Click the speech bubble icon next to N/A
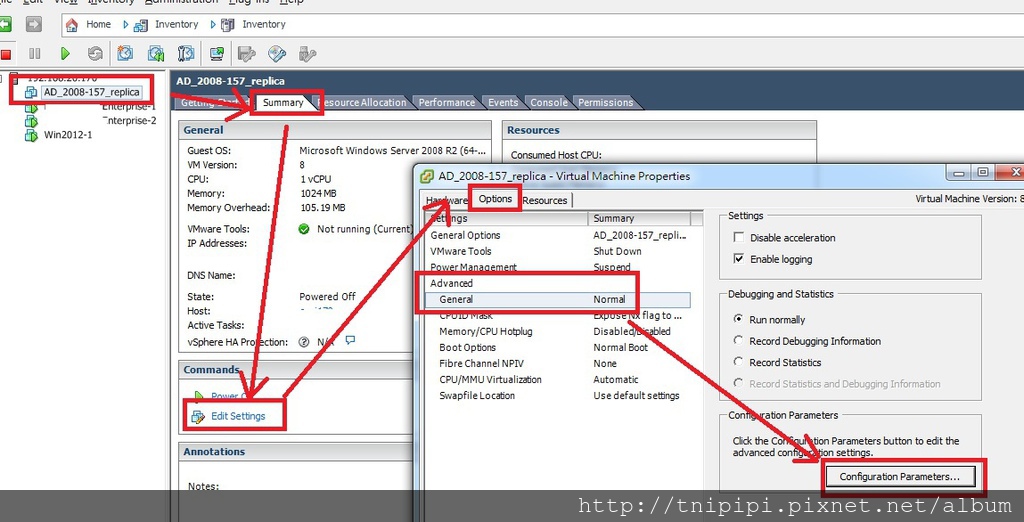 350,340
